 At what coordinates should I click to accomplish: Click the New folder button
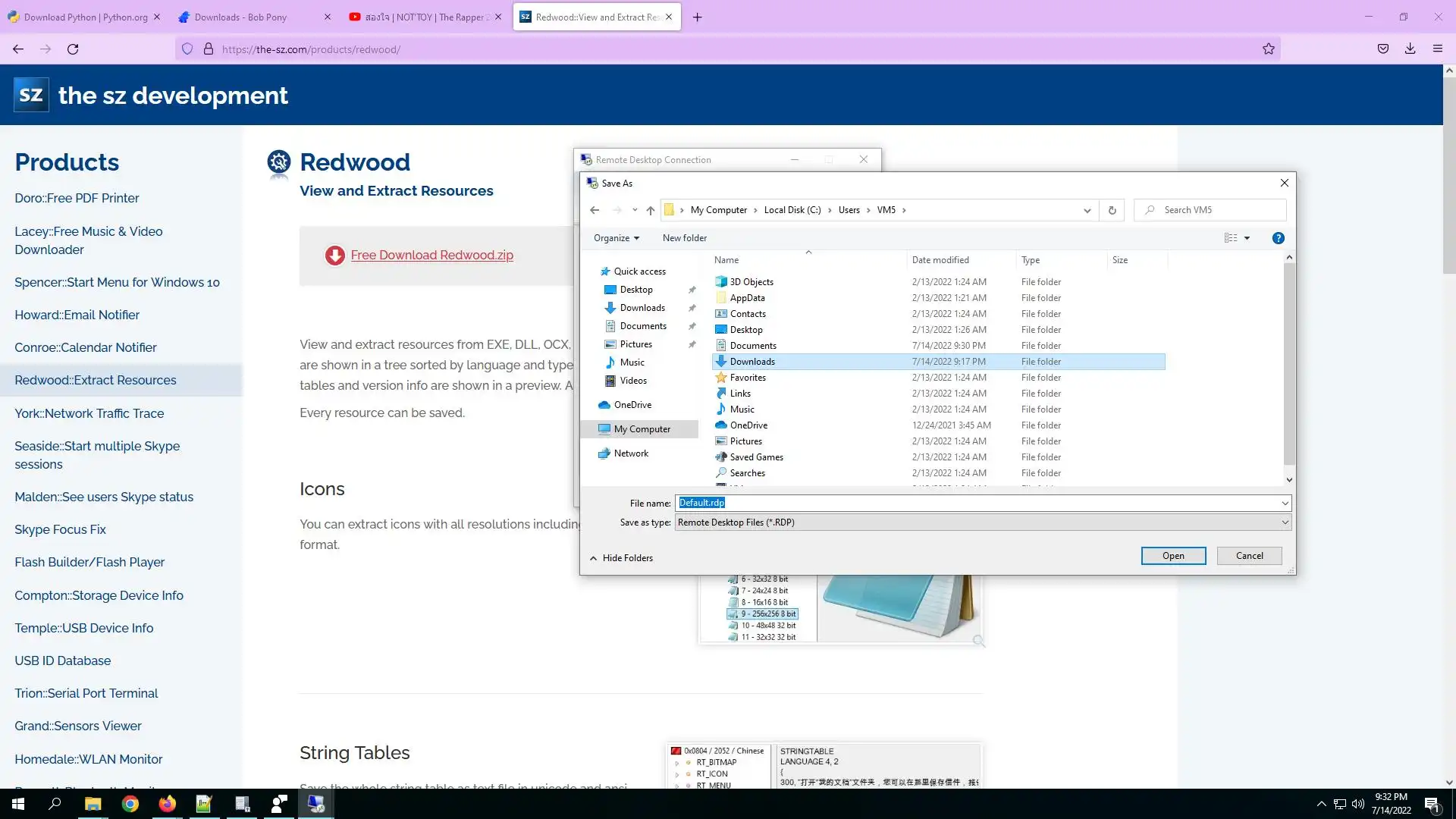pyautogui.click(x=684, y=238)
